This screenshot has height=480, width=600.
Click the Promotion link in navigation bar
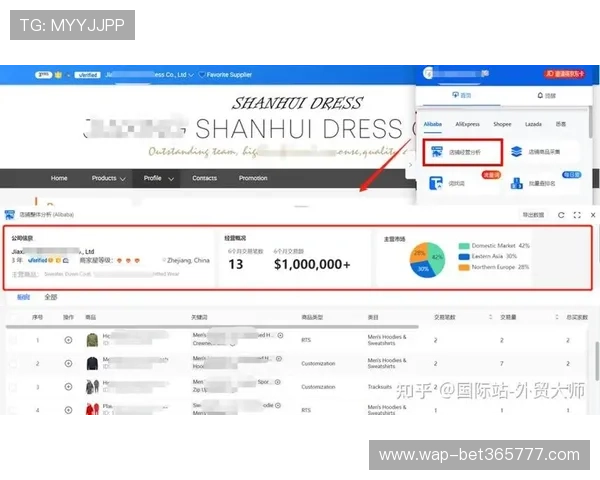pos(253,178)
